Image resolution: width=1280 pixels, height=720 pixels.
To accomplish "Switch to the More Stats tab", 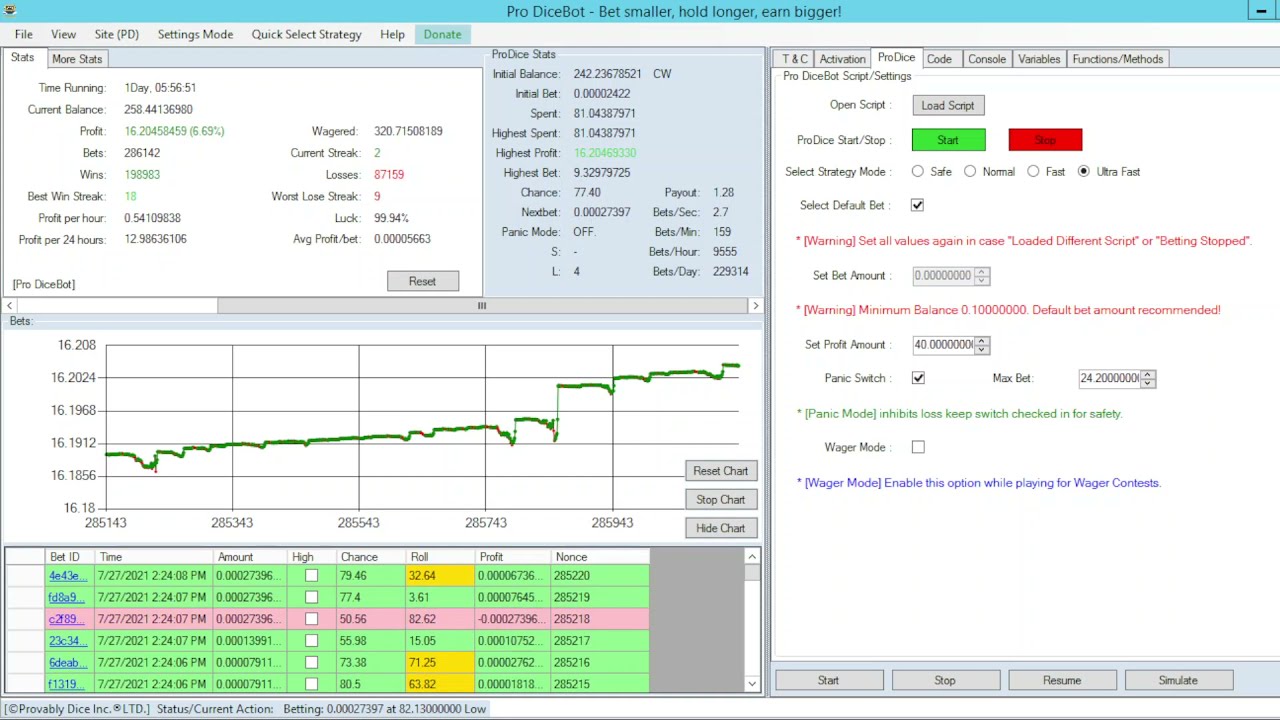I will 77,59.
